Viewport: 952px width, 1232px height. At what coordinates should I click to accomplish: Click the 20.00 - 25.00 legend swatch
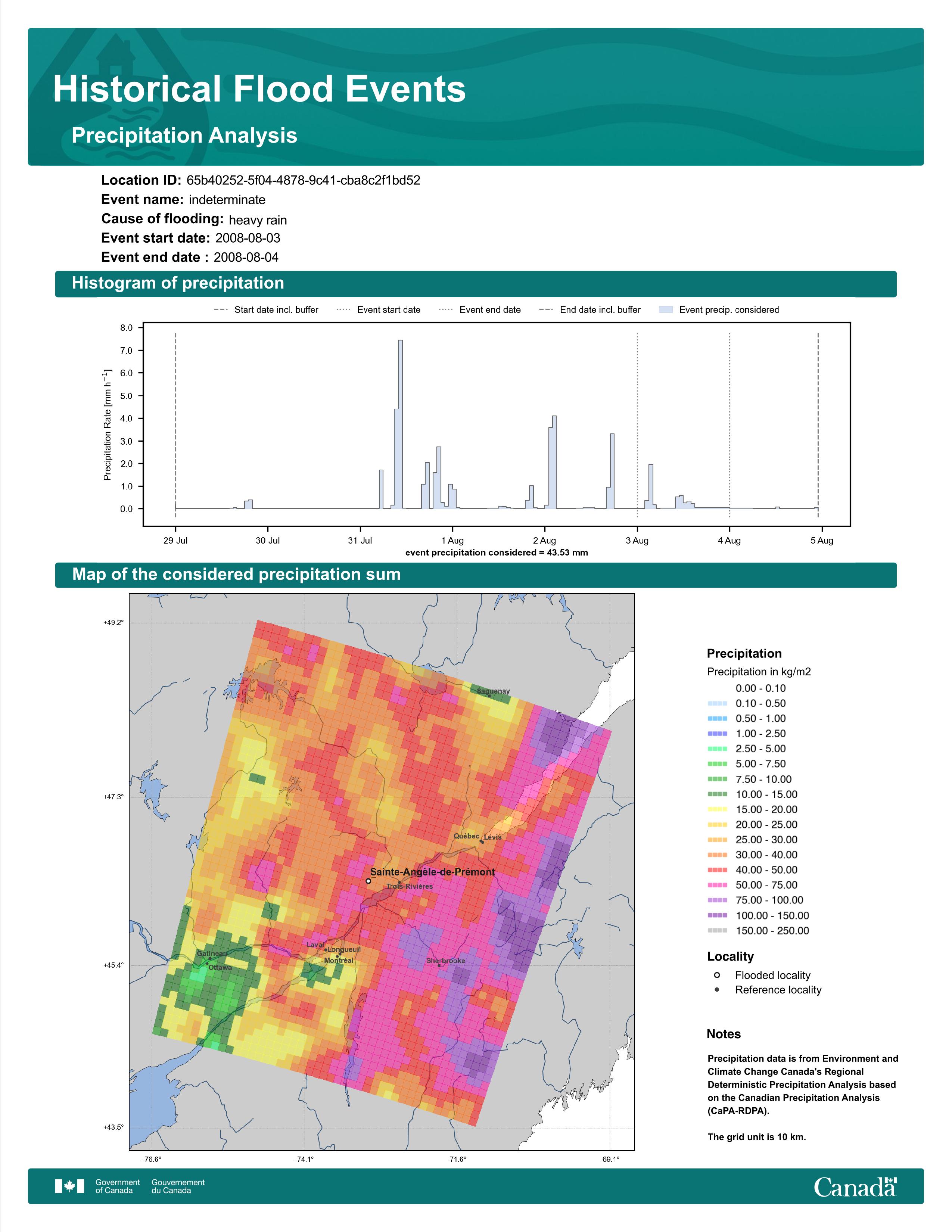pyautogui.click(x=717, y=825)
